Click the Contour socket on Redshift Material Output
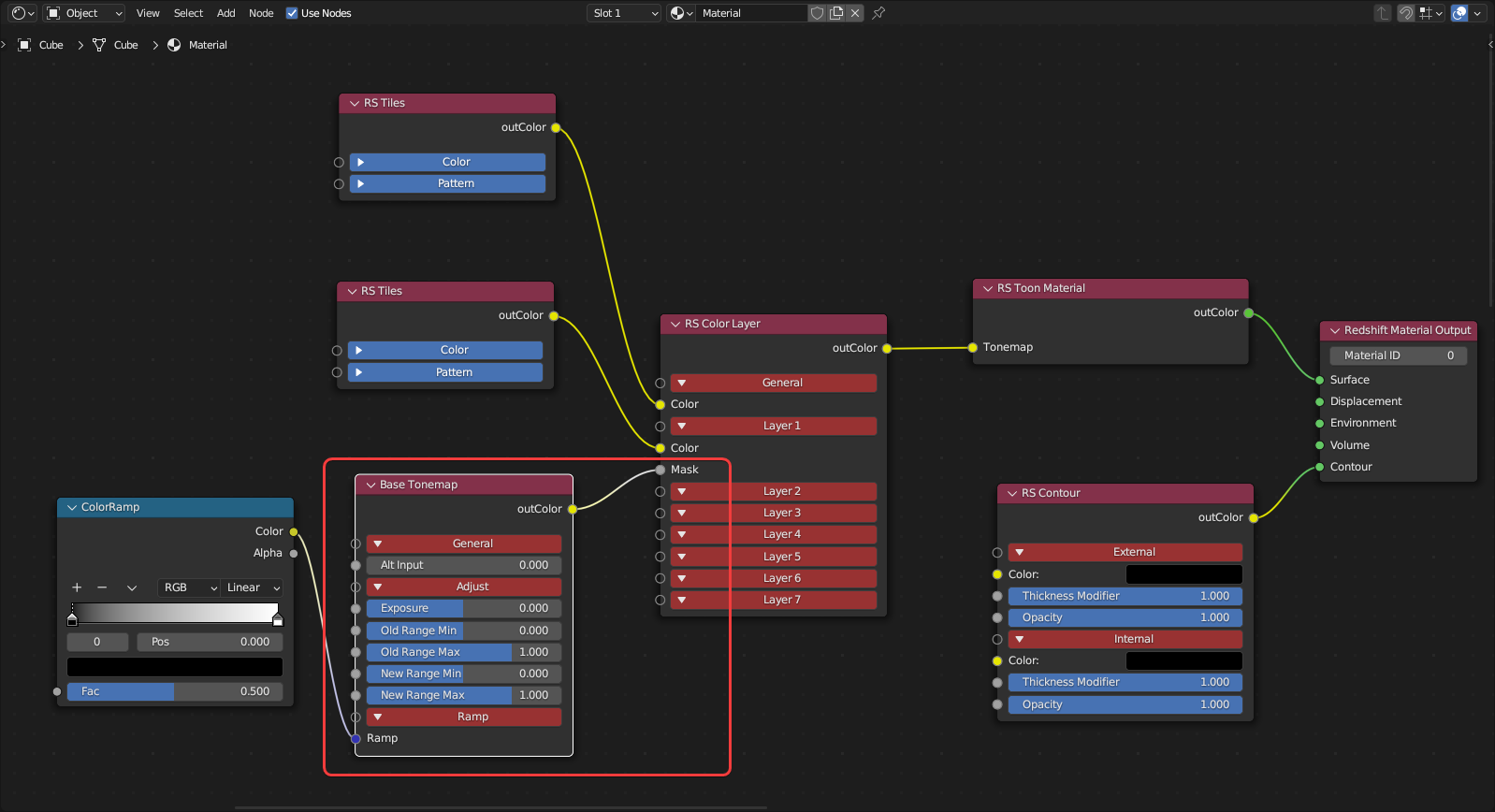Viewport: 1495px width, 812px height. [x=1320, y=467]
